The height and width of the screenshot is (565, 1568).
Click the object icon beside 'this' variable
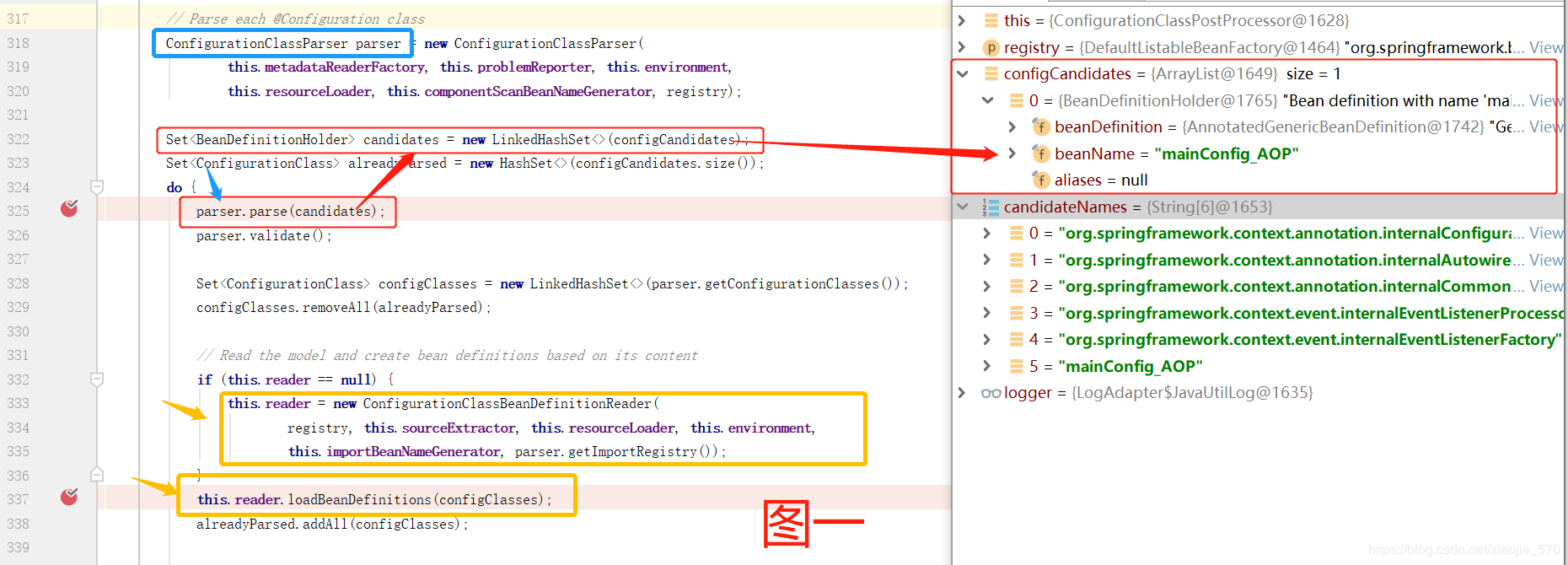click(991, 20)
